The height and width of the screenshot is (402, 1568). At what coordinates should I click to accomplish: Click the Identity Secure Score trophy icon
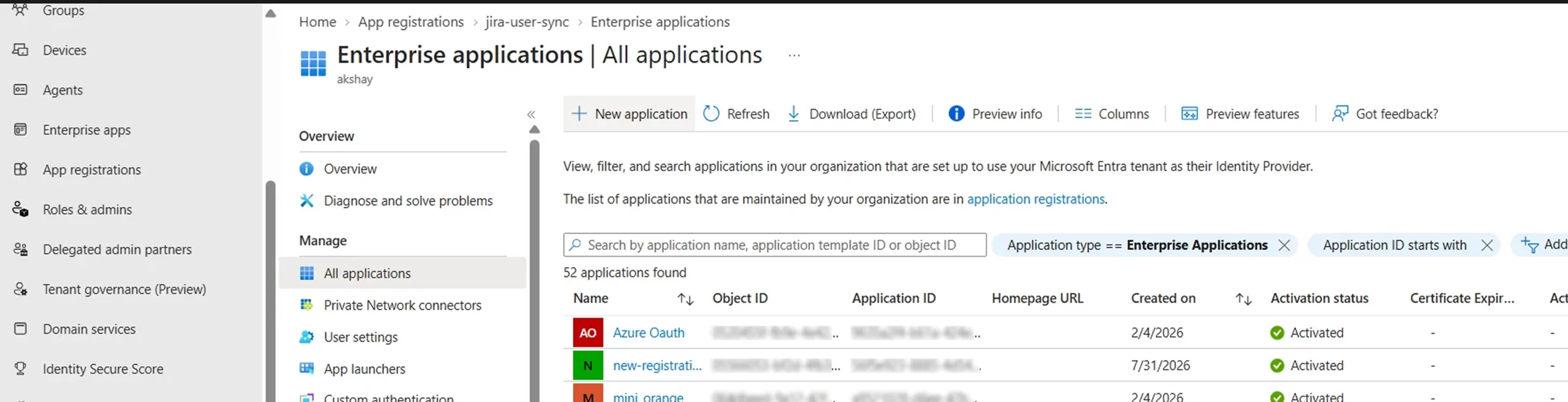pyautogui.click(x=20, y=368)
